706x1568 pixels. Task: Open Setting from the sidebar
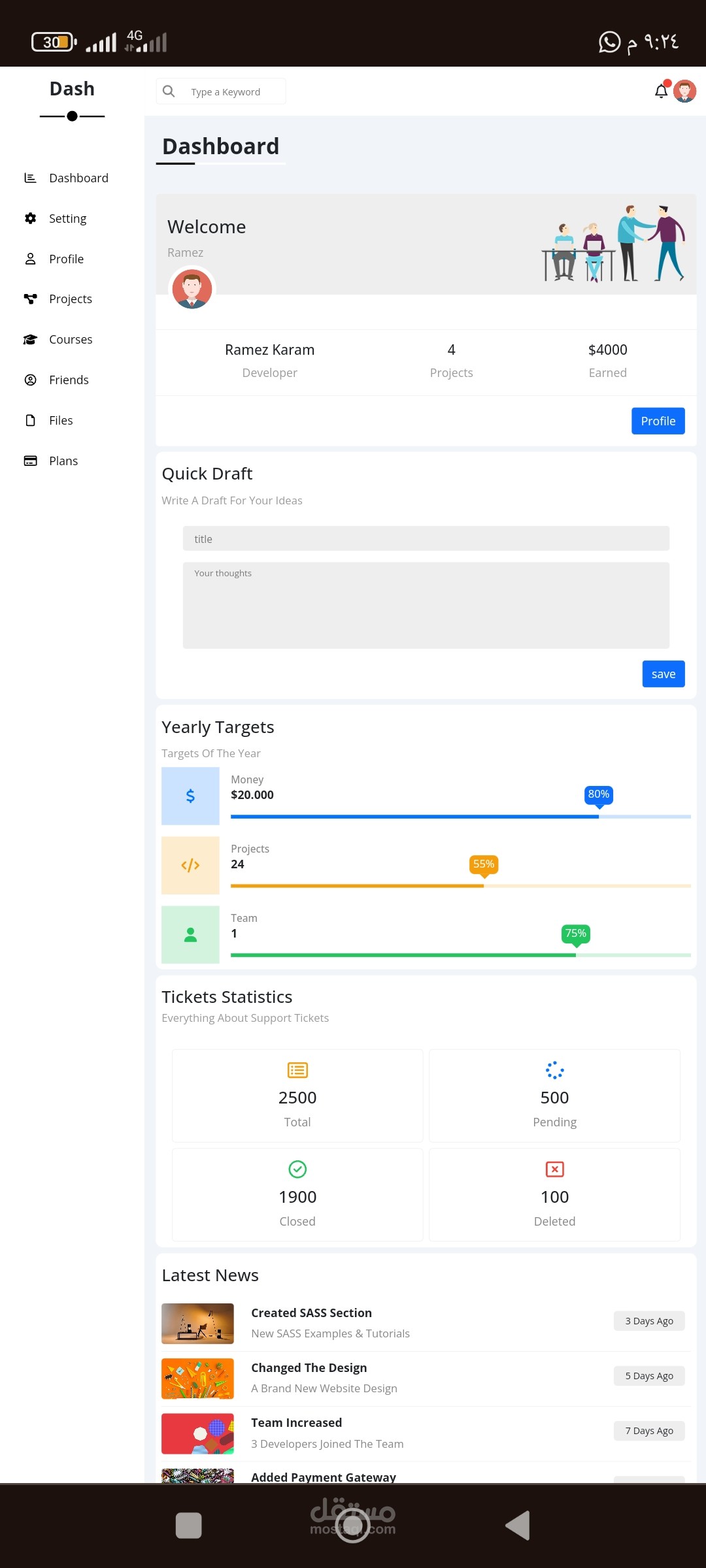67,218
